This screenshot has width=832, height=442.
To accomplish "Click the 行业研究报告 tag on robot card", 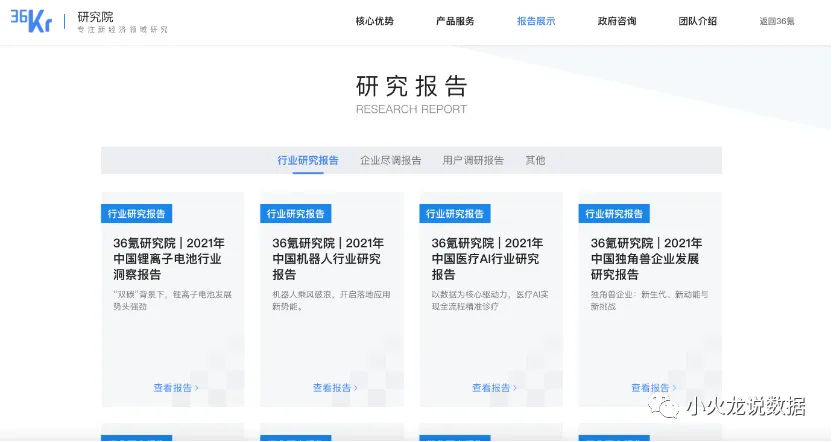I will 296,214.
